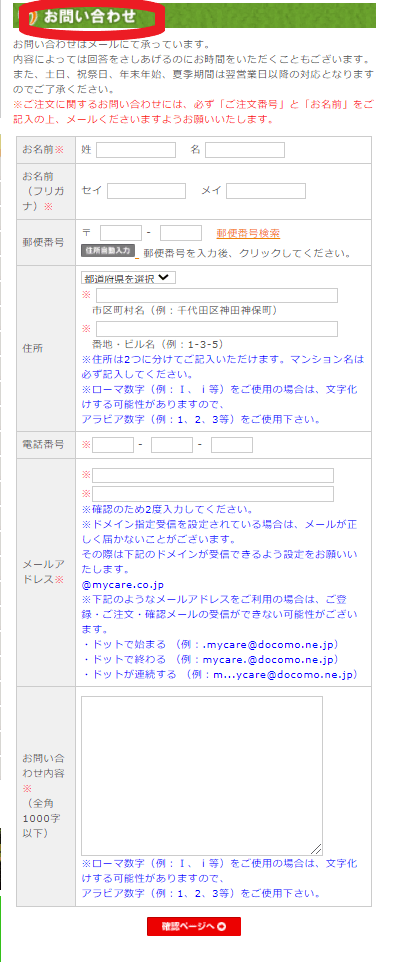This screenshot has width=394, height=962.
Task: Click inside the お問い合わせ内容 text area
Action: pyautogui.click(x=202, y=775)
